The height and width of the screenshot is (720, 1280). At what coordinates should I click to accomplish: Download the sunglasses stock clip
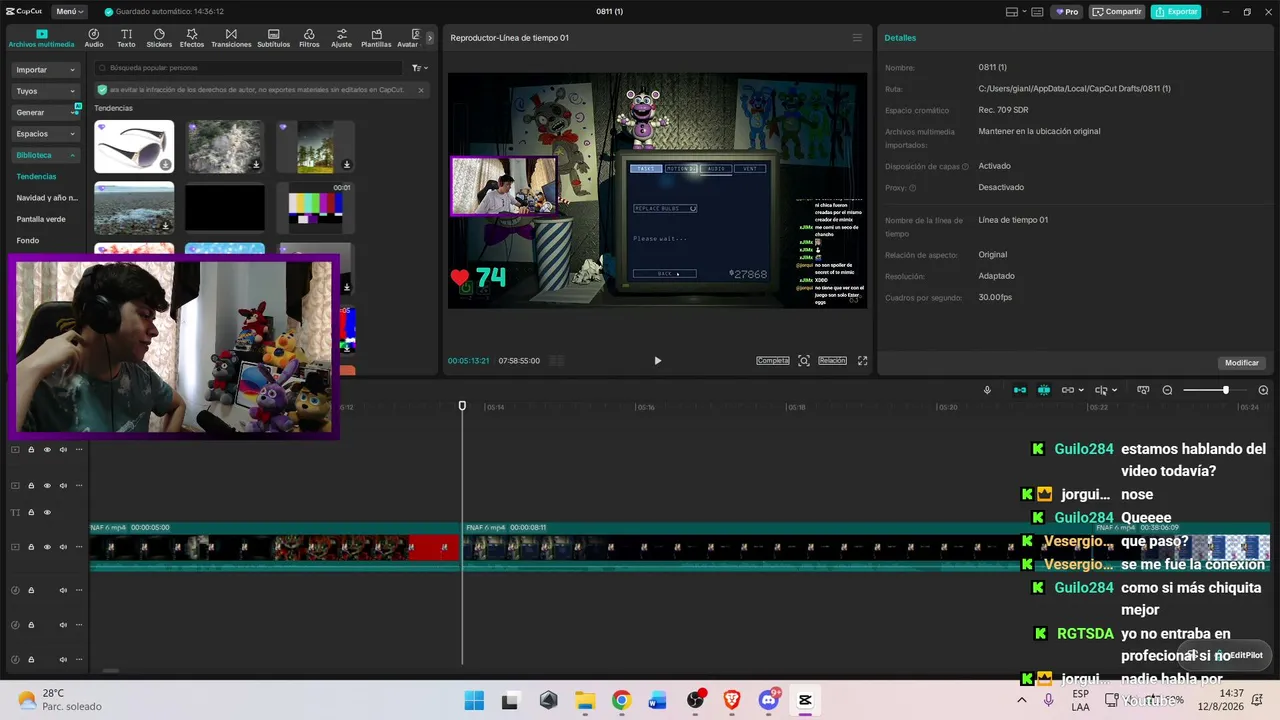point(166,165)
